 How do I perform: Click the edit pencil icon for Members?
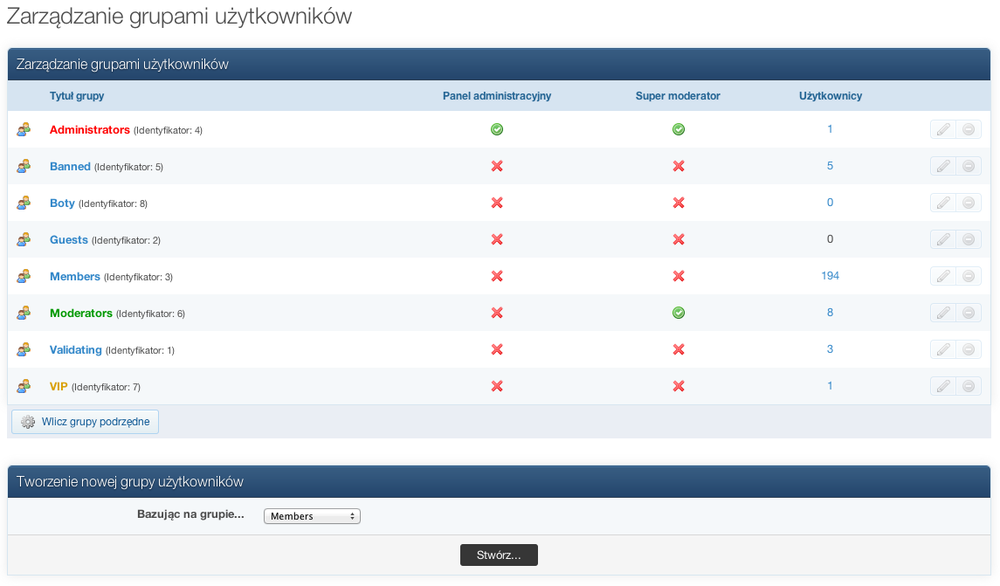click(x=942, y=277)
